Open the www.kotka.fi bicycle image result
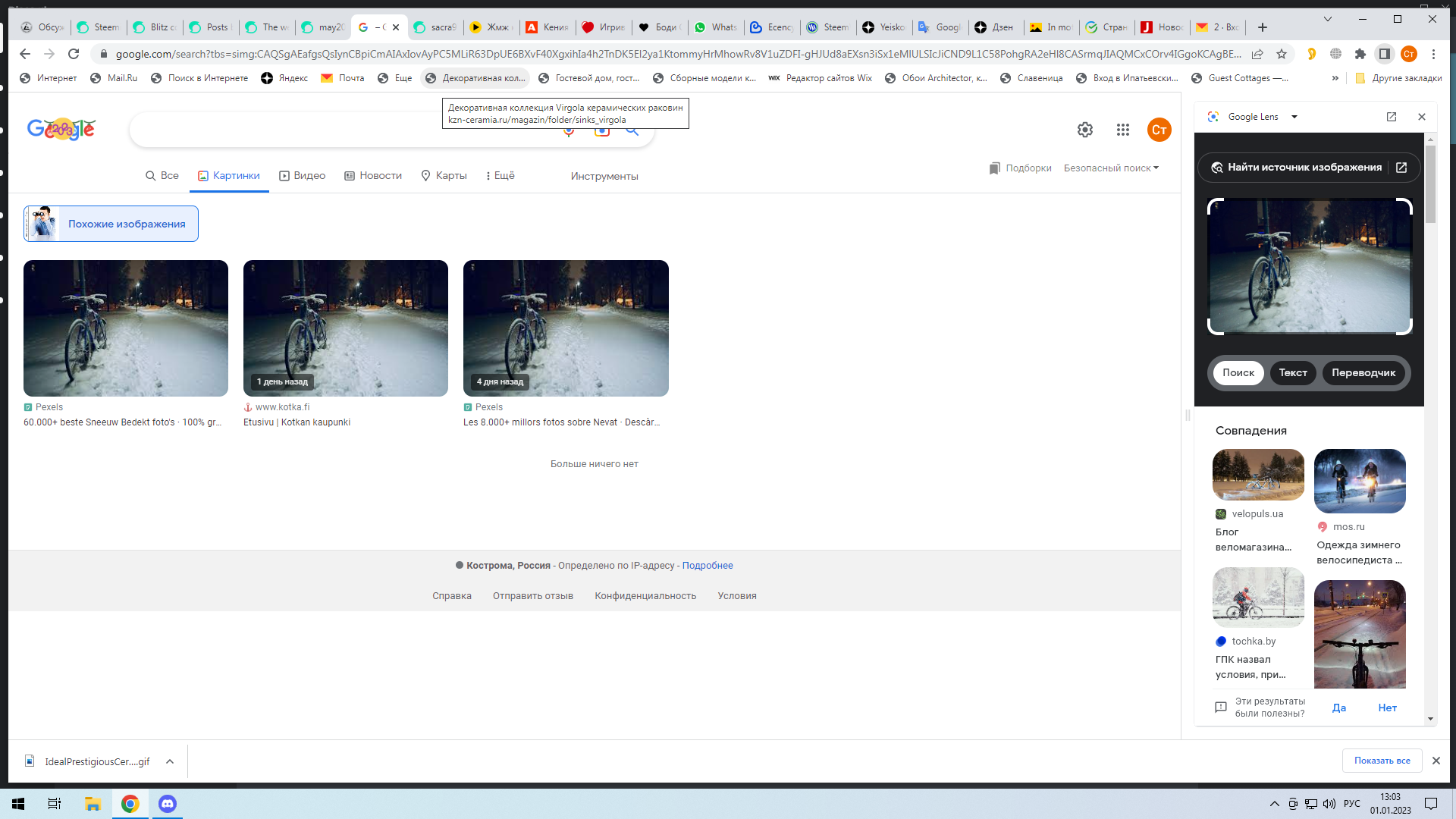Viewport: 1456px width, 819px height. click(346, 328)
